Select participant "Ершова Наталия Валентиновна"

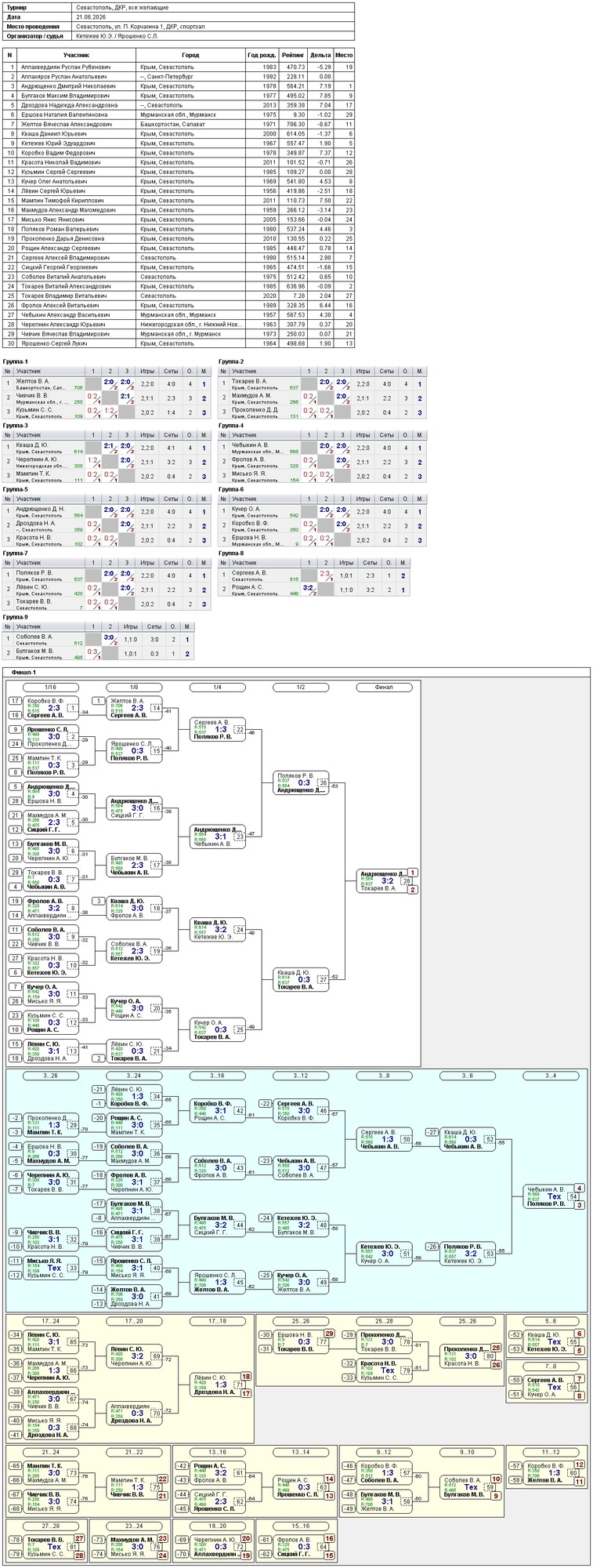63,114
